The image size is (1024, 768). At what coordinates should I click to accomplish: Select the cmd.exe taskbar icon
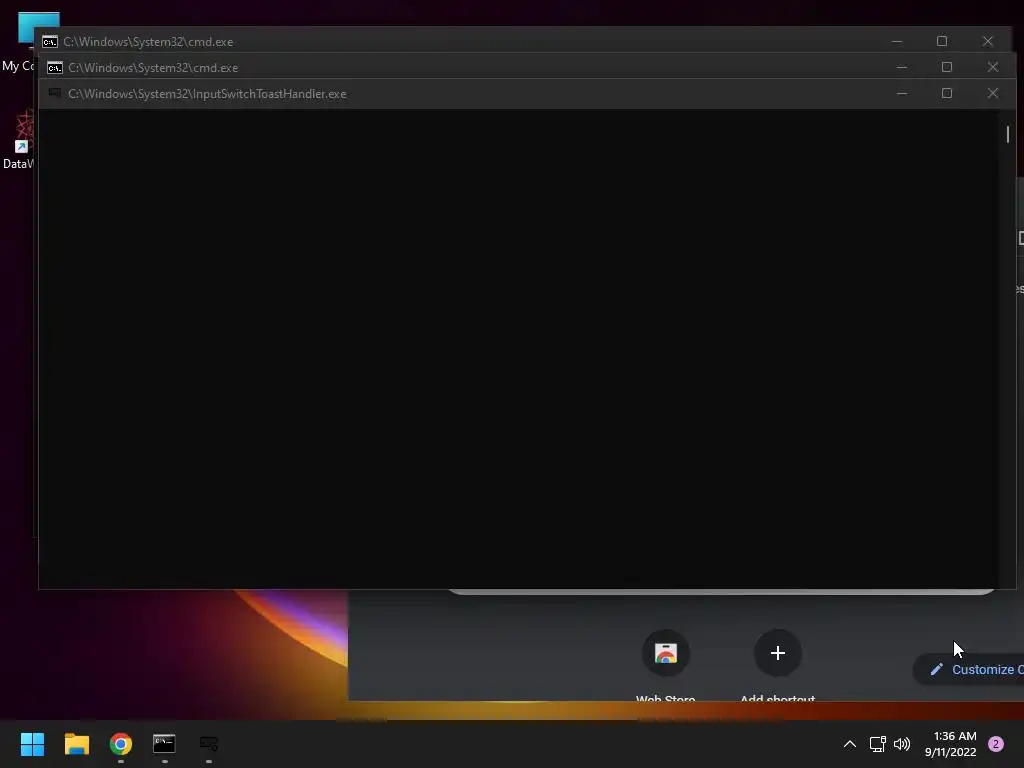pos(164,743)
